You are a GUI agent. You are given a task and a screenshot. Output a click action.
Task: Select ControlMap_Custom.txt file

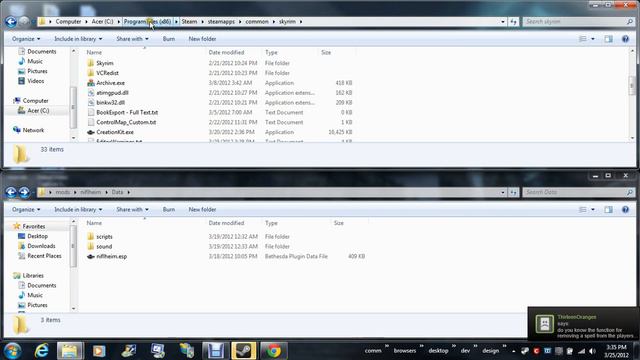(126, 122)
